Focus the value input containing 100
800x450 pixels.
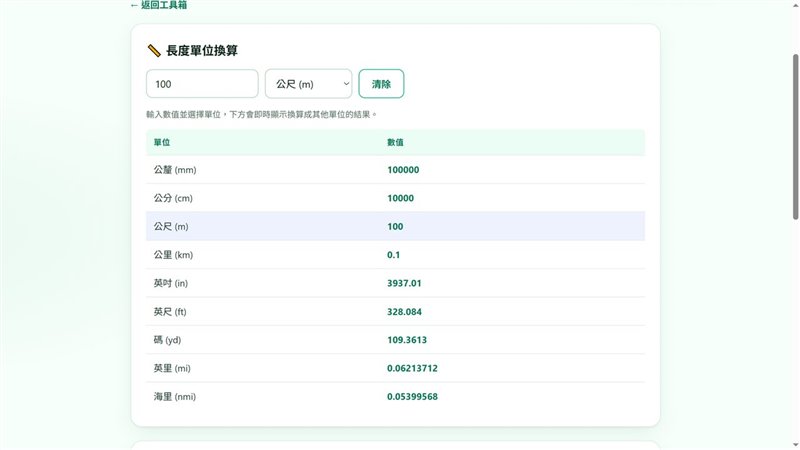tap(202, 84)
